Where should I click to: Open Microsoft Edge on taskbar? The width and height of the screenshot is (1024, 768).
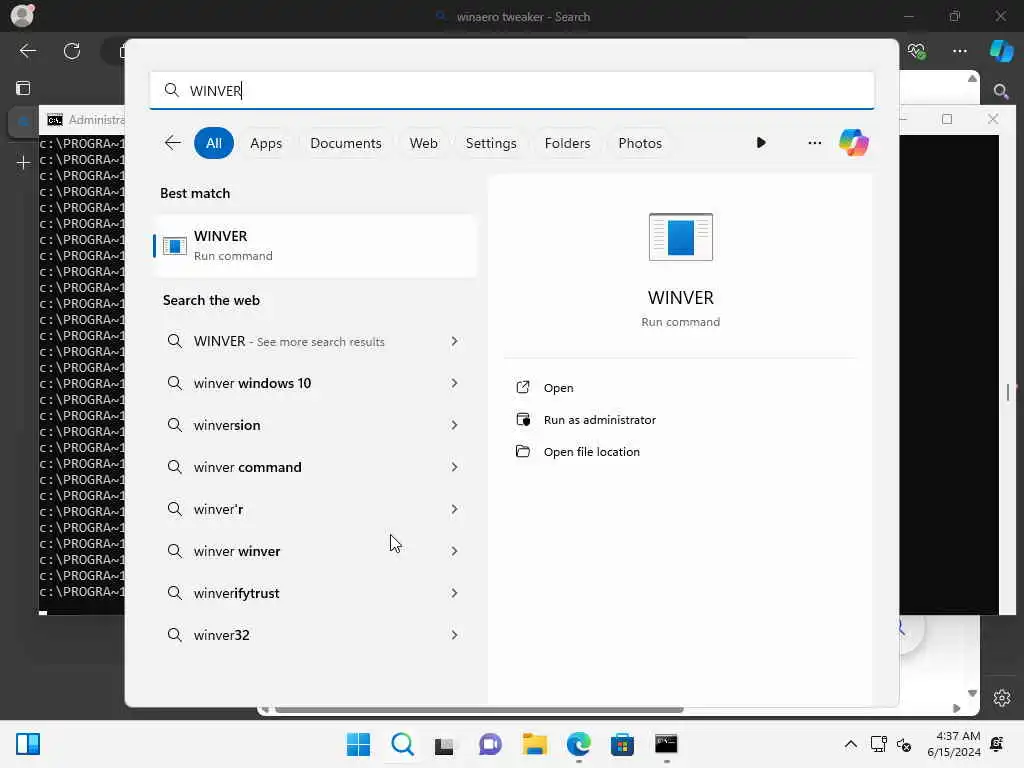[579, 744]
